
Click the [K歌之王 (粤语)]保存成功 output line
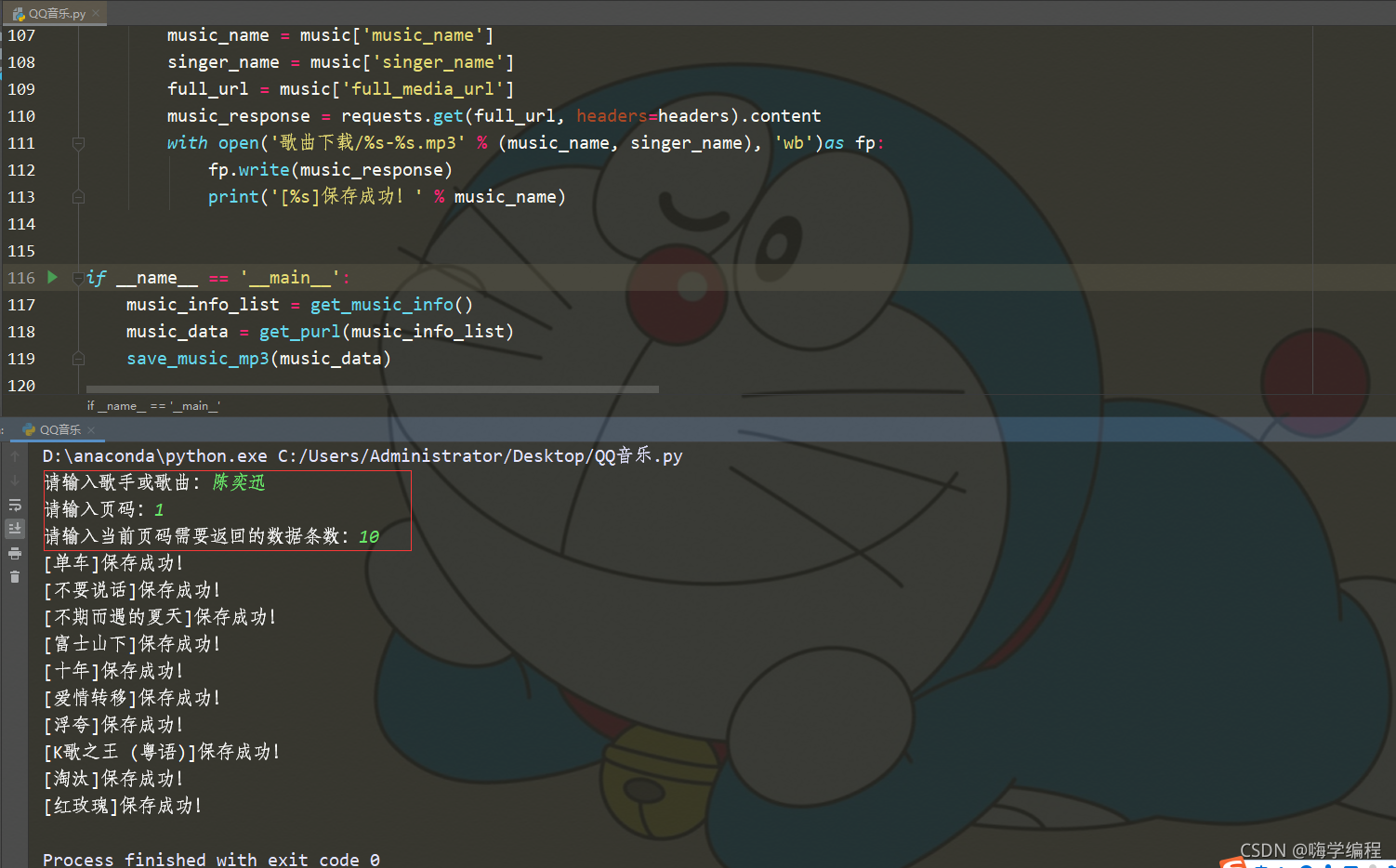click(162, 752)
